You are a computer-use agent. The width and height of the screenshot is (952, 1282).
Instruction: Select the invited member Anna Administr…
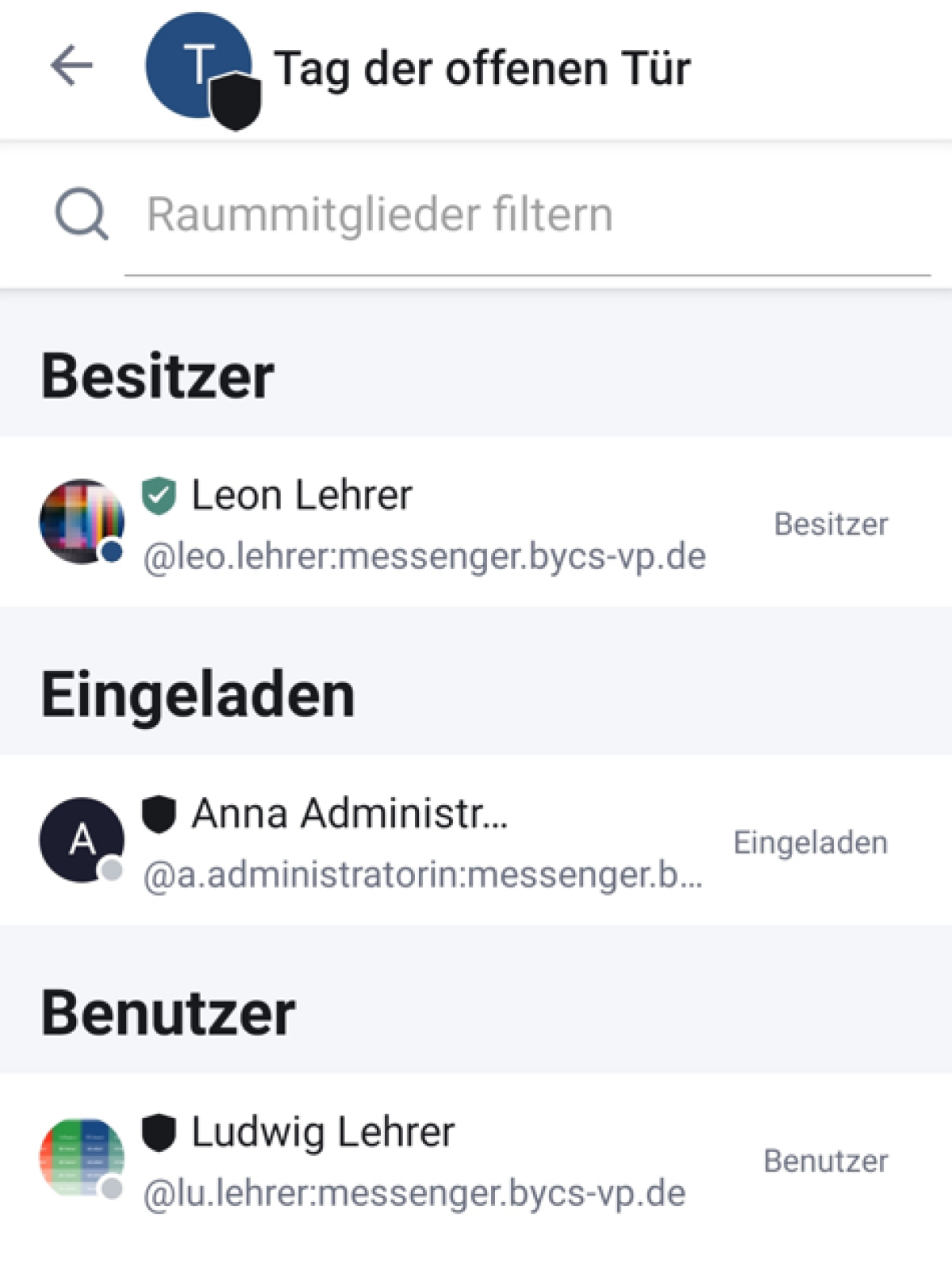click(349, 814)
